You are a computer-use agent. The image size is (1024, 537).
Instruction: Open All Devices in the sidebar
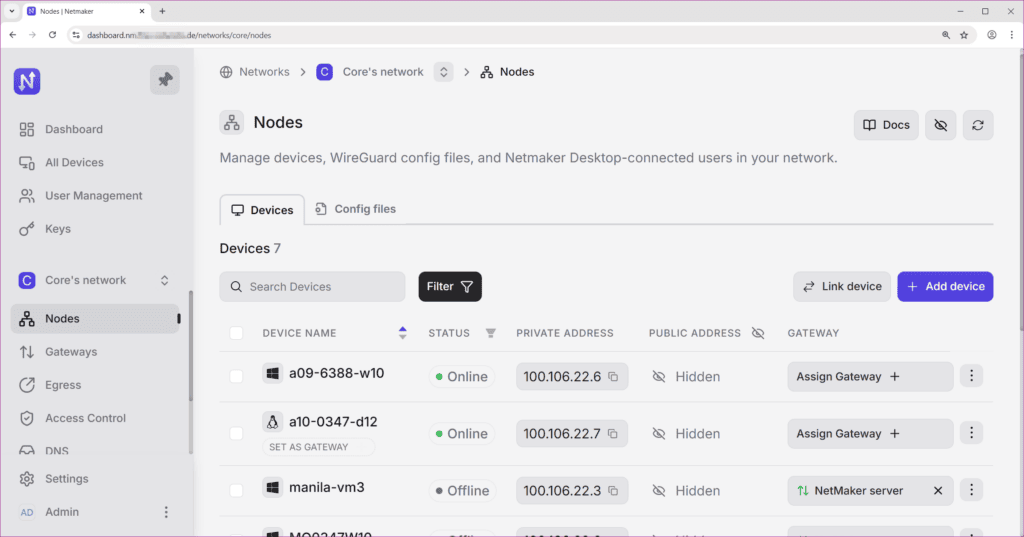61,163
